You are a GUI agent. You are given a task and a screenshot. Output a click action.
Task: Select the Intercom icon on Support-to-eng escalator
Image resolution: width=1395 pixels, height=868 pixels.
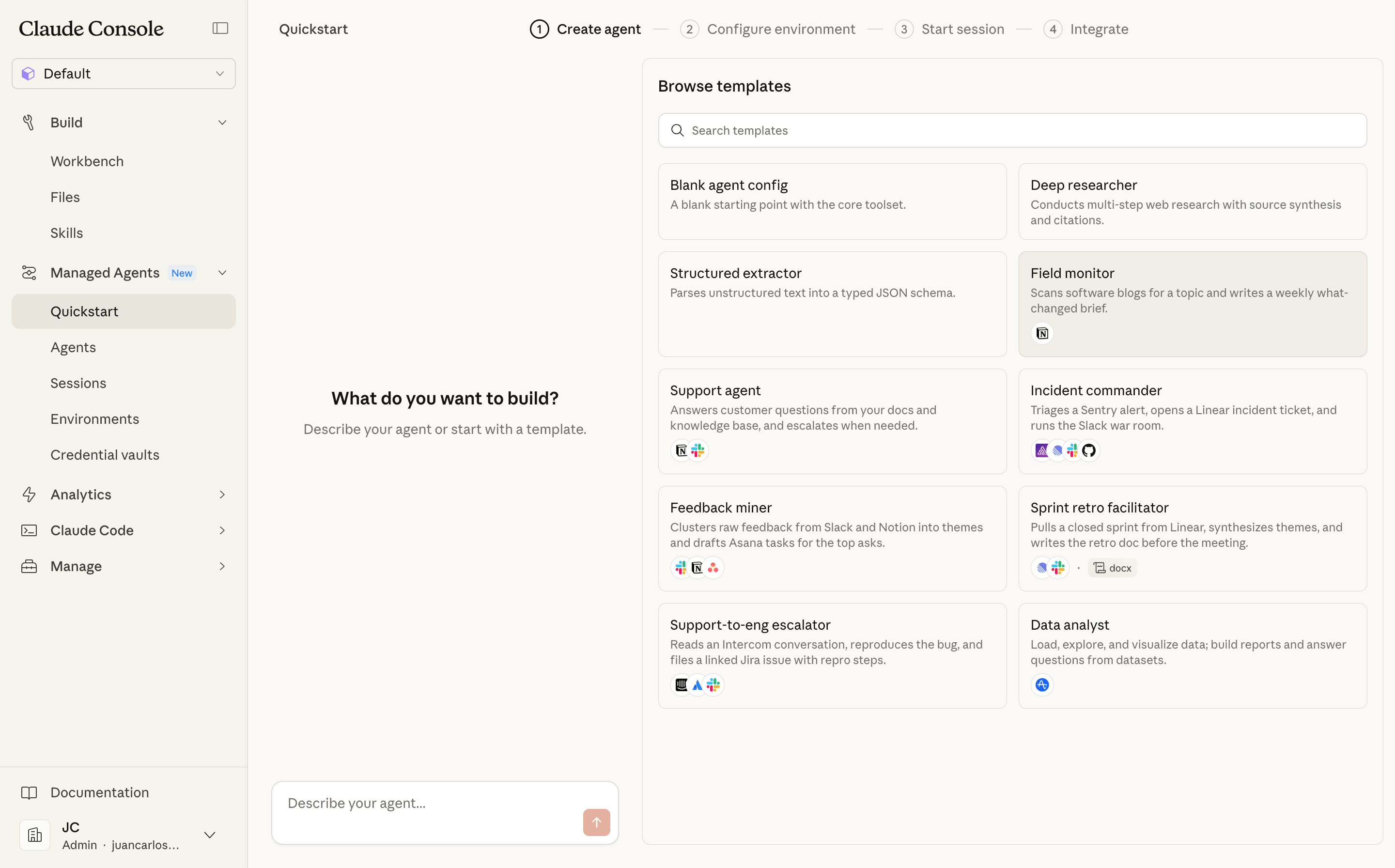click(681, 684)
